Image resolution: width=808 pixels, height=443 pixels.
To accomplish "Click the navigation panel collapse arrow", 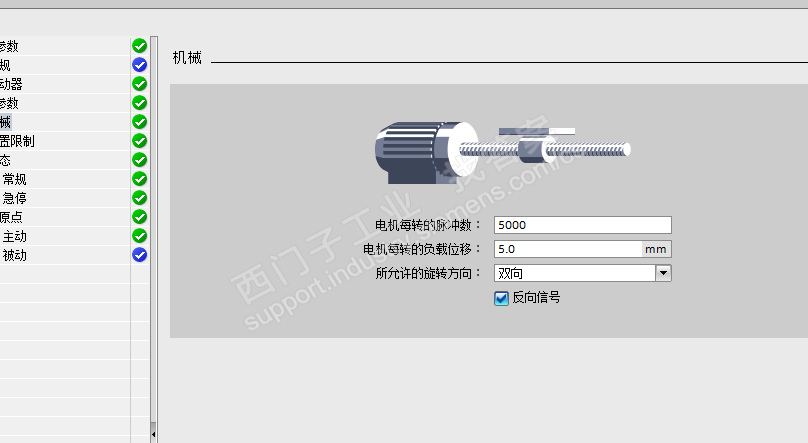I will 154,435.
